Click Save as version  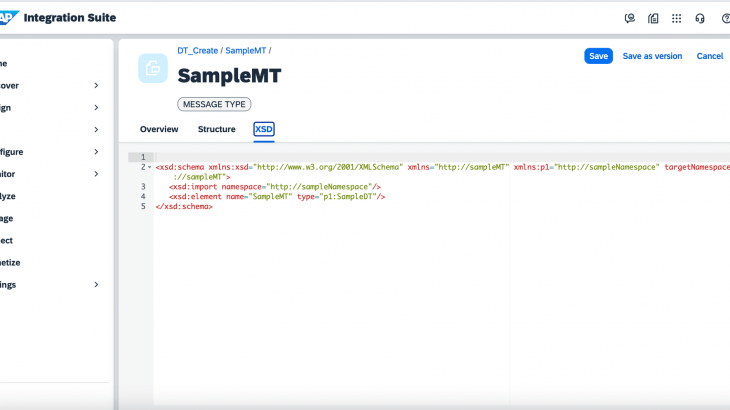[652, 56]
